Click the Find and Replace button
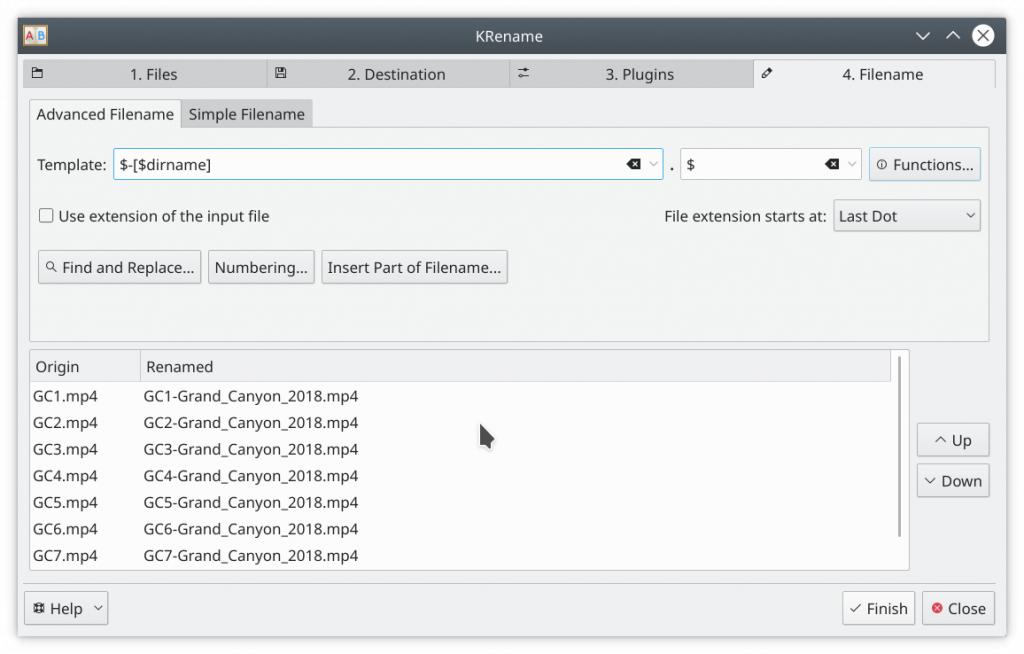 pyautogui.click(x=119, y=268)
